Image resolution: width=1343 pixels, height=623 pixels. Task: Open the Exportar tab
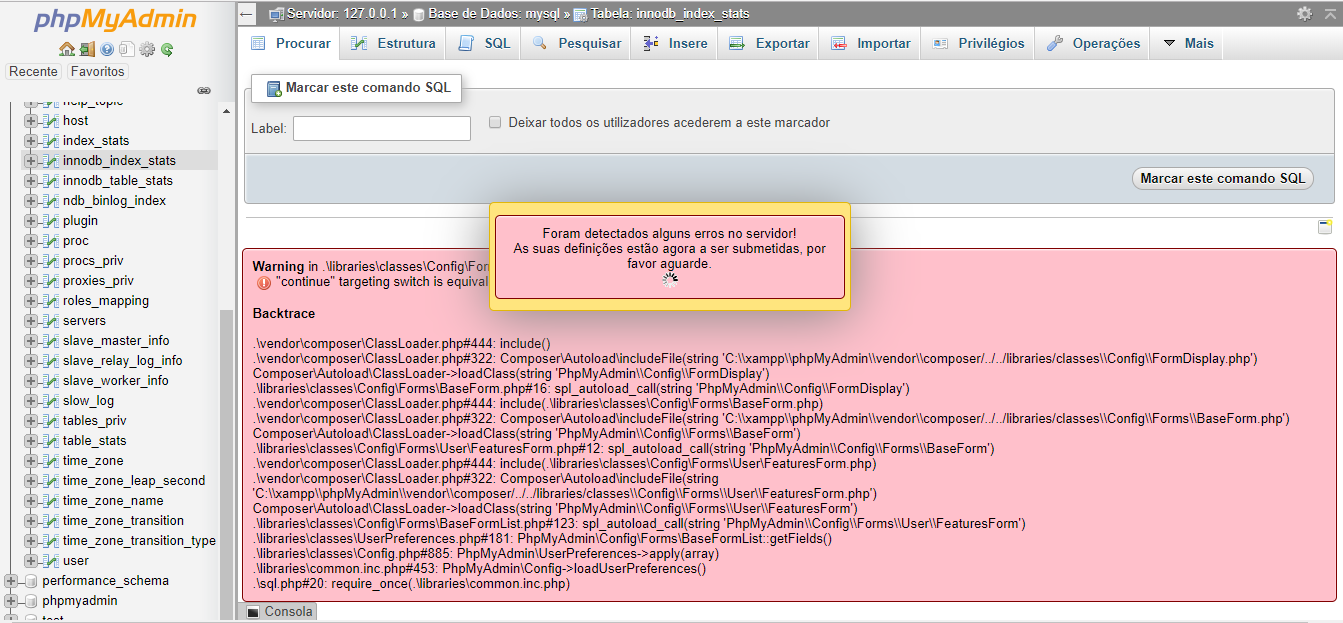pos(769,43)
